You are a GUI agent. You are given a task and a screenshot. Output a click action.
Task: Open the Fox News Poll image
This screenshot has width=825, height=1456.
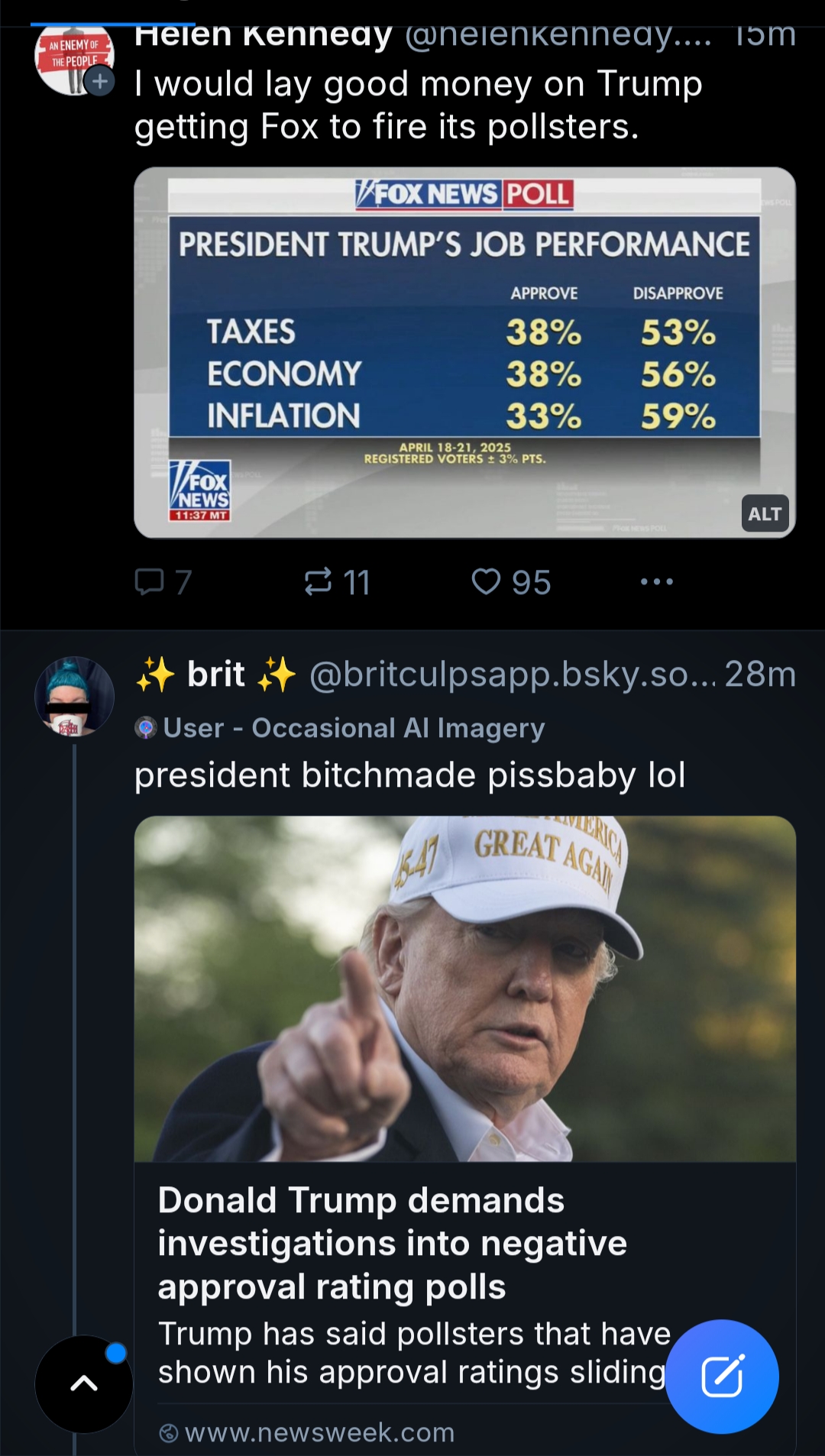pyautogui.click(x=464, y=353)
